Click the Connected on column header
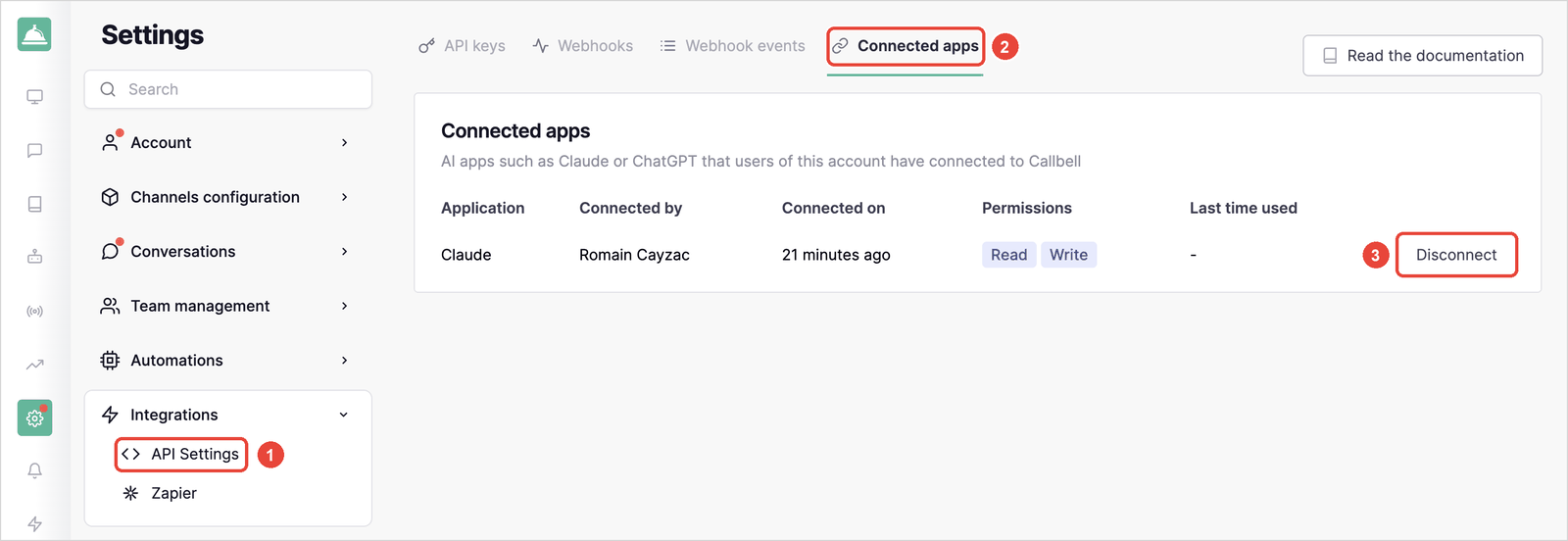The height and width of the screenshot is (541, 1568). pos(833,208)
